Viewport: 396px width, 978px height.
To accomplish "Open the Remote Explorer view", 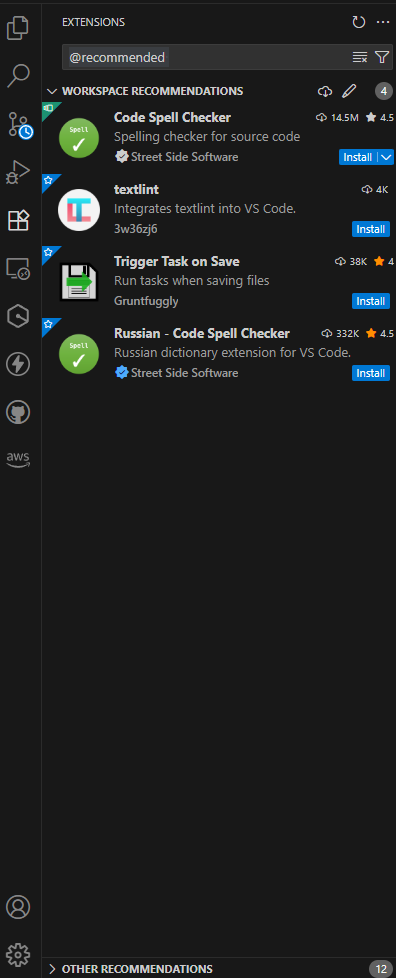I will [x=18, y=268].
